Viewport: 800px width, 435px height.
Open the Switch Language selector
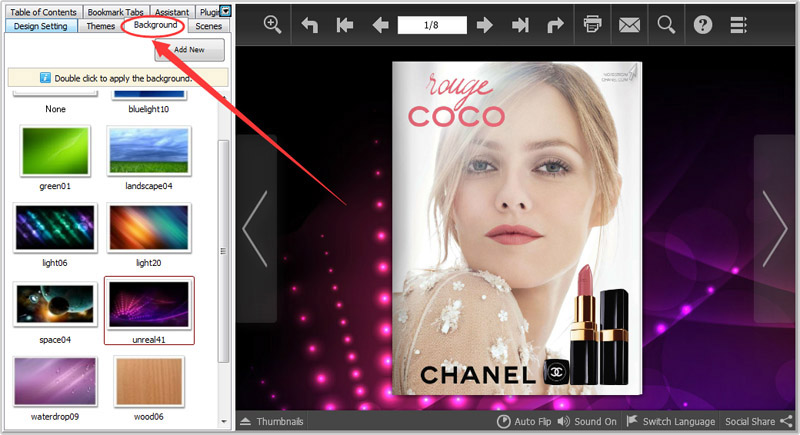click(x=671, y=422)
